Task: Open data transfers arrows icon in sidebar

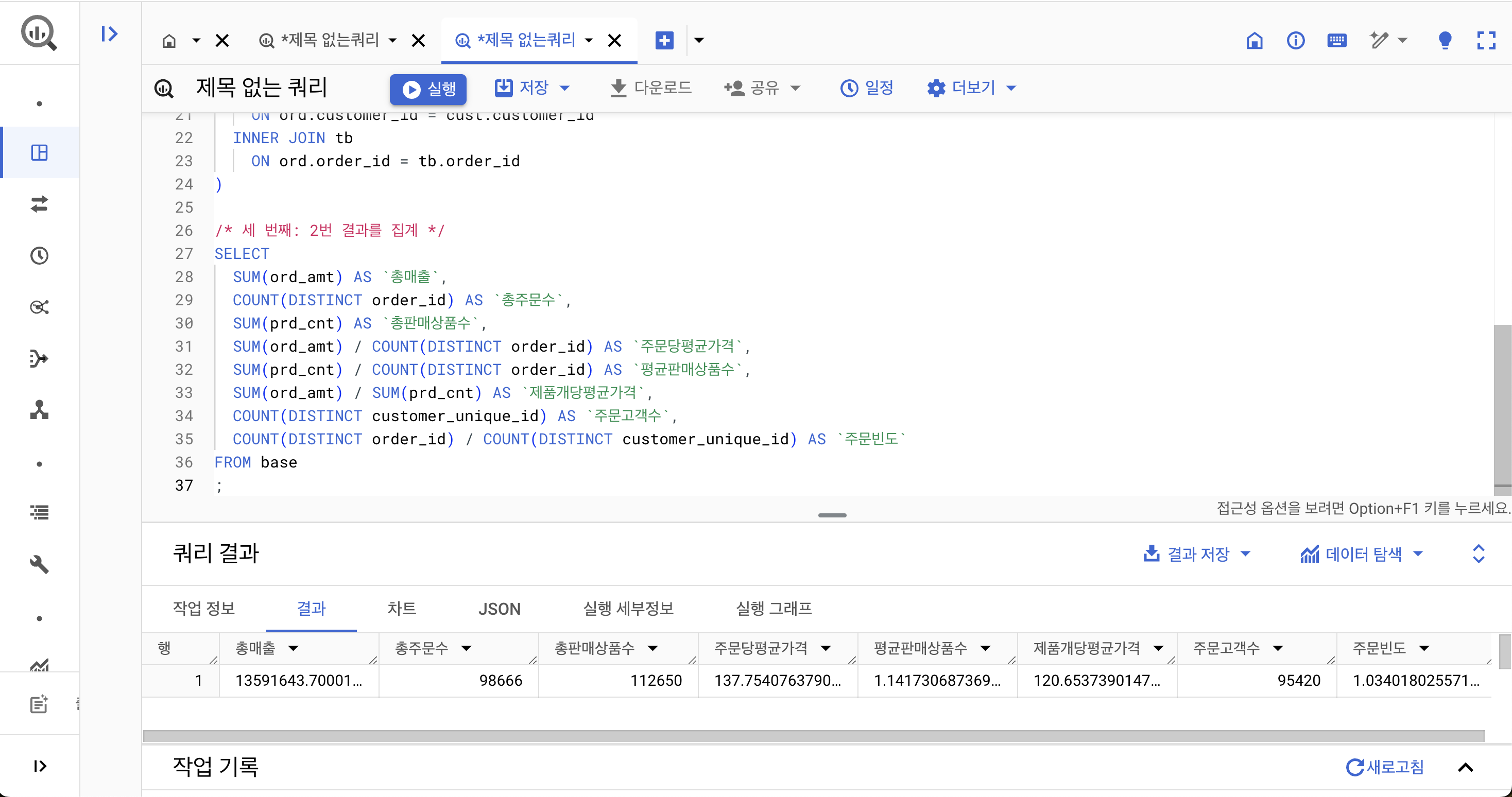Action: (x=39, y=204)
